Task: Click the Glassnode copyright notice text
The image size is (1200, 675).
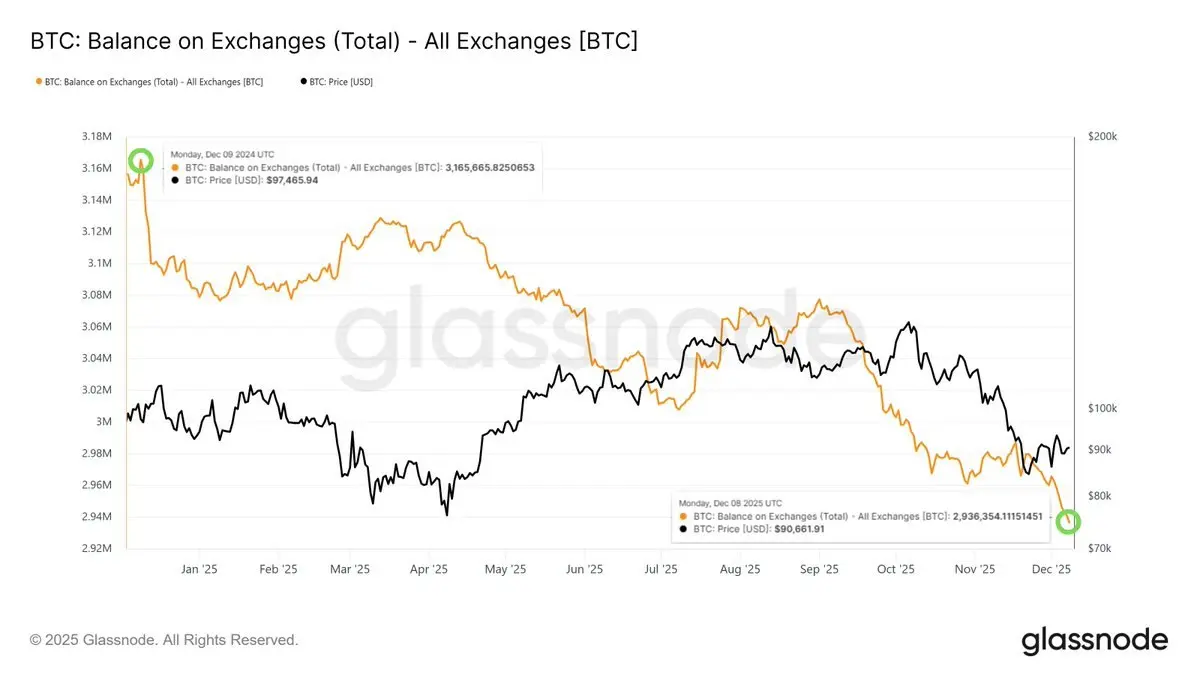Action: (164, 640)
